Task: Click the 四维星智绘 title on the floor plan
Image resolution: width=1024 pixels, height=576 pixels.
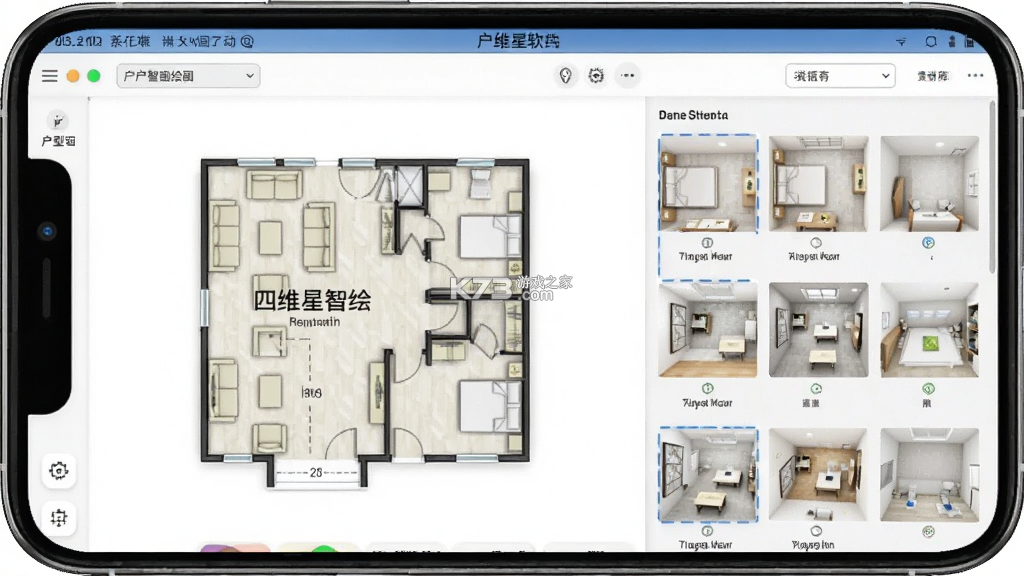Action: point(312,300)
